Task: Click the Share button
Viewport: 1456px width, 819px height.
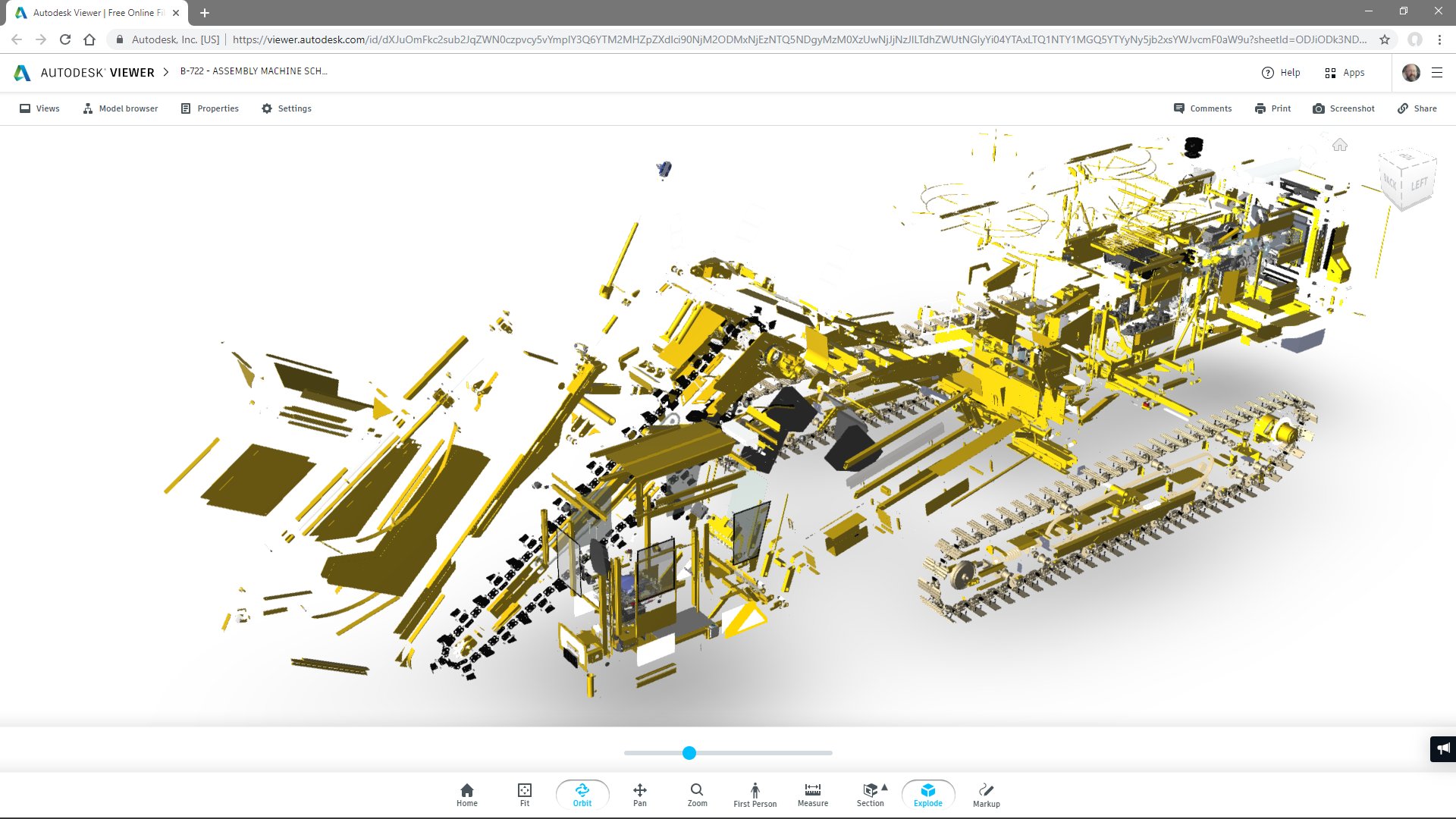Action: [x=1417, y=108]
